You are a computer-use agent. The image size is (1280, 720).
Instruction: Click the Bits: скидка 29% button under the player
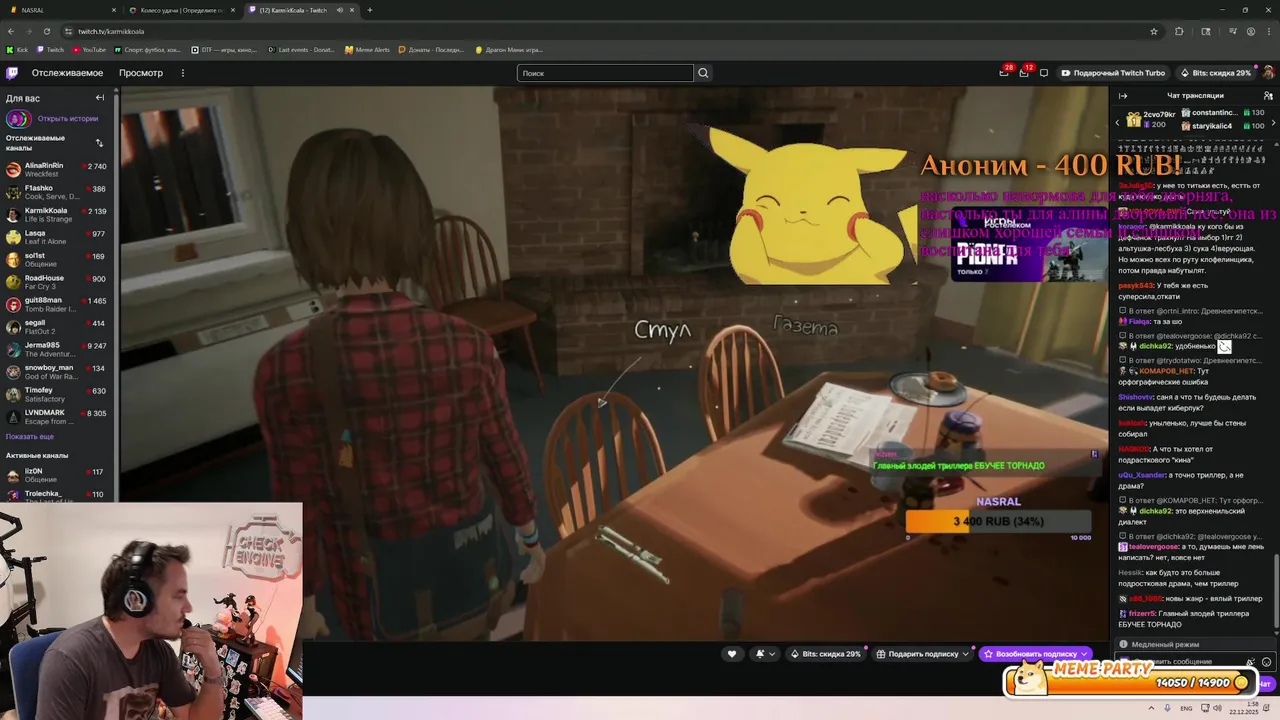(x=825, y=654)
